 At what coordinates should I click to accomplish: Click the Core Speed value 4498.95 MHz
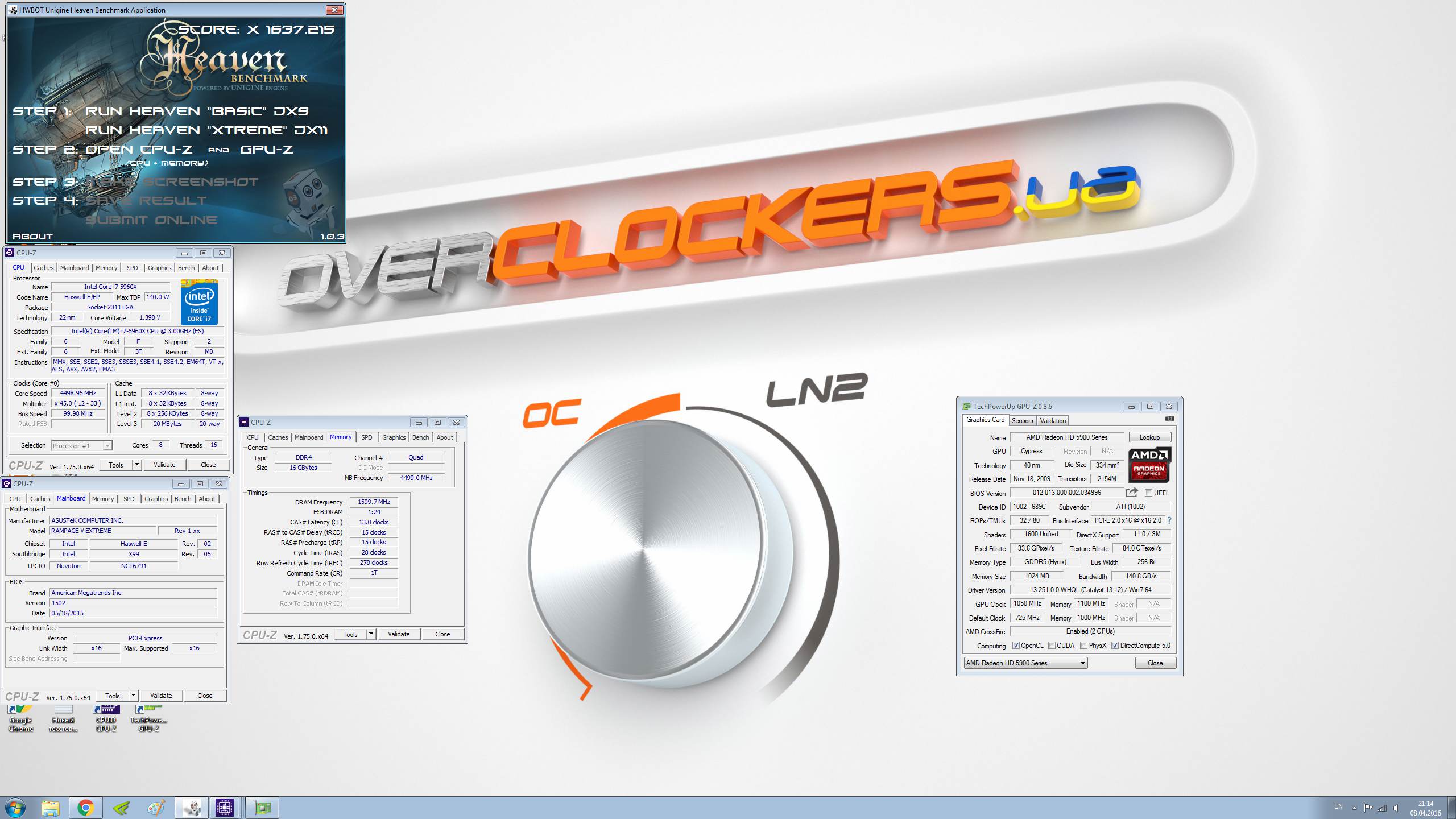(78, 393)
